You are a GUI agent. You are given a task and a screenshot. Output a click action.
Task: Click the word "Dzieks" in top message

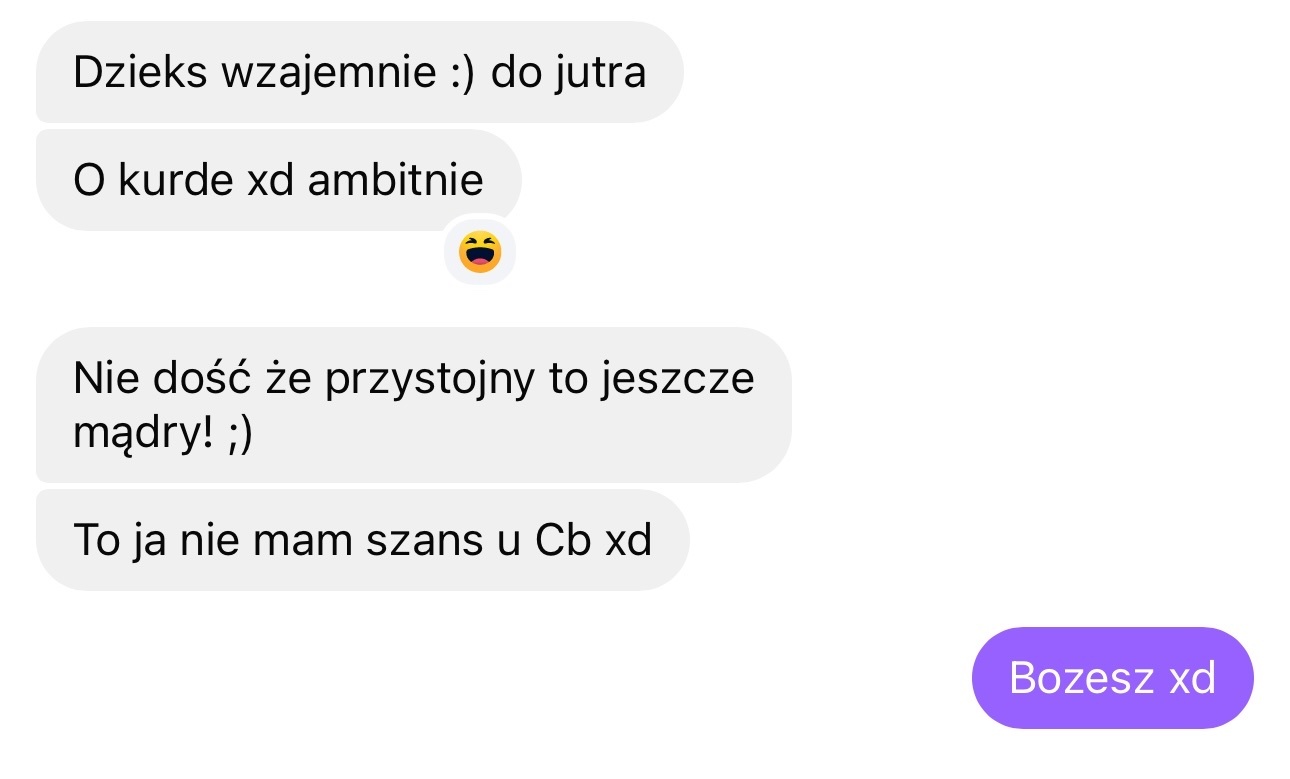point(139,73)
